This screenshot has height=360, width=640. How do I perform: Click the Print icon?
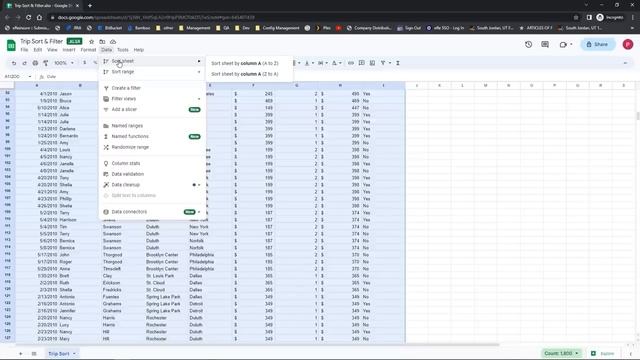coord(35,63)
